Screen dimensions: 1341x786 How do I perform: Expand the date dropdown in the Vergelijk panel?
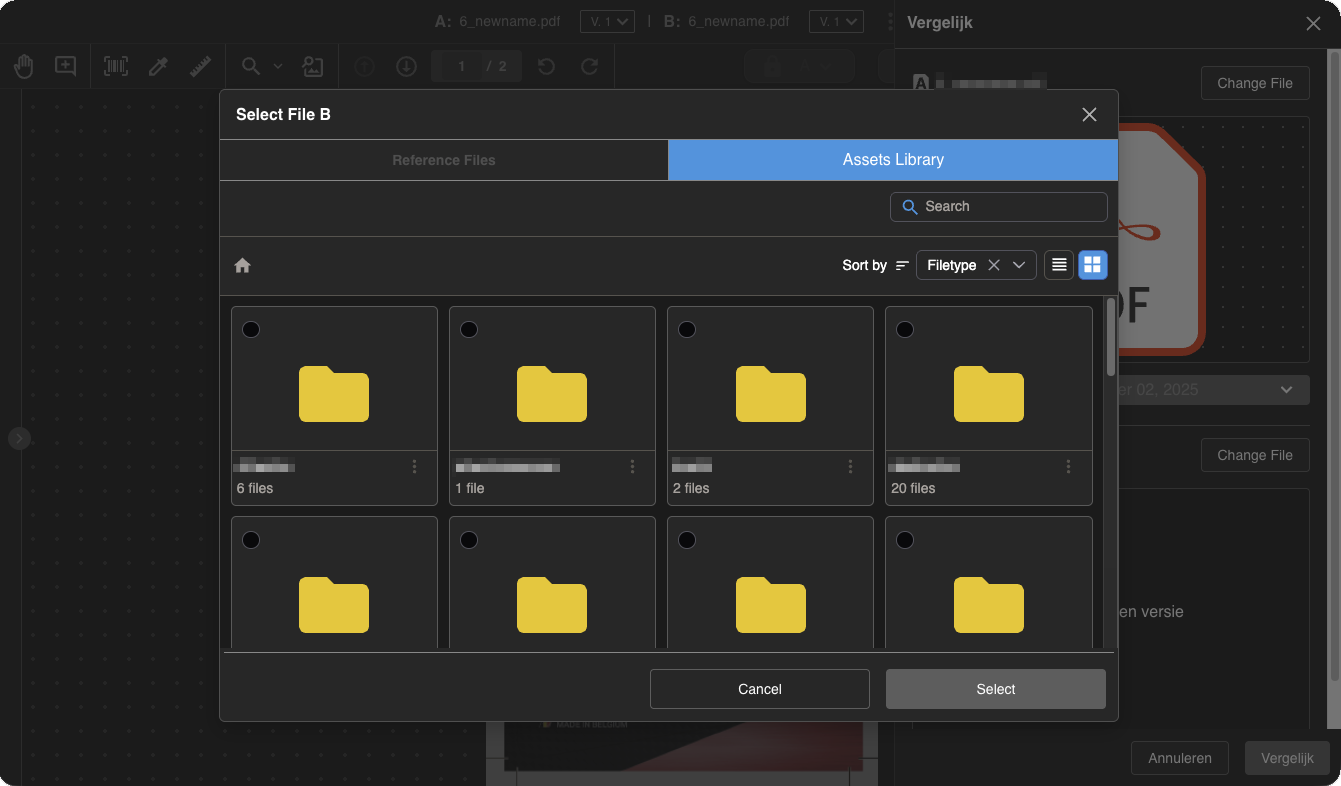coord(1285,390)
